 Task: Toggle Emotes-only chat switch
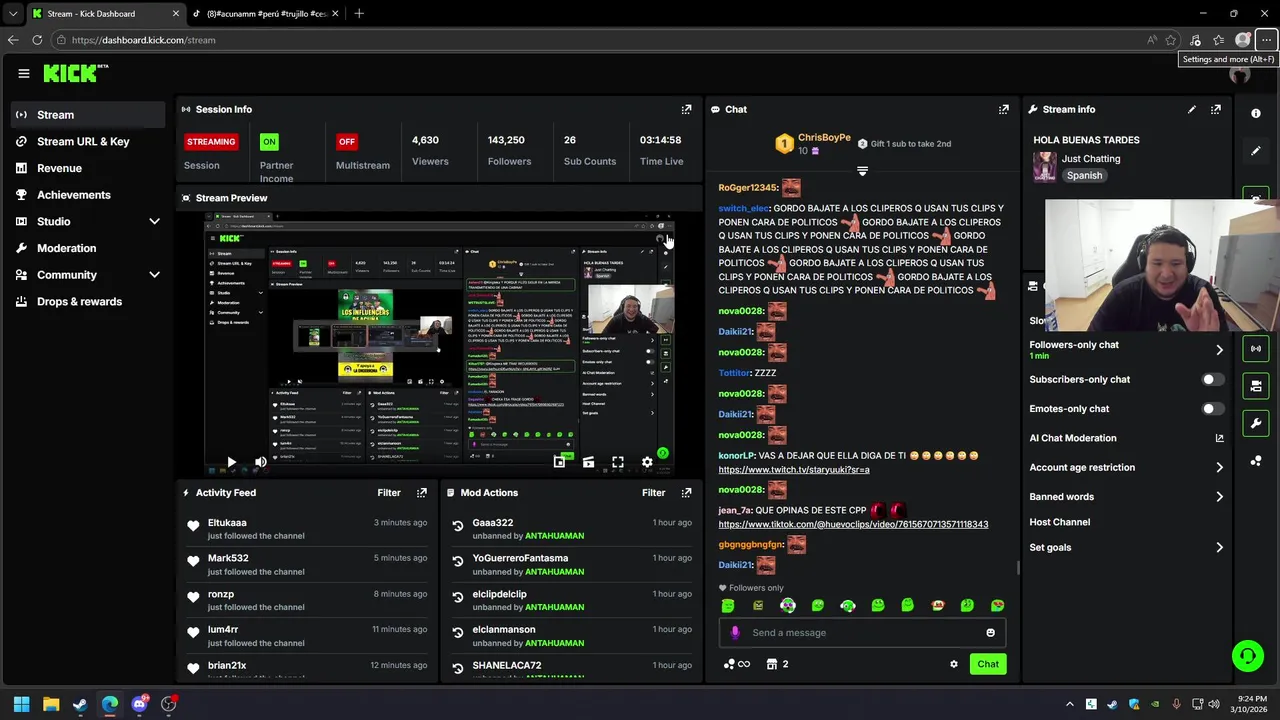click(x=1212, y=409)
